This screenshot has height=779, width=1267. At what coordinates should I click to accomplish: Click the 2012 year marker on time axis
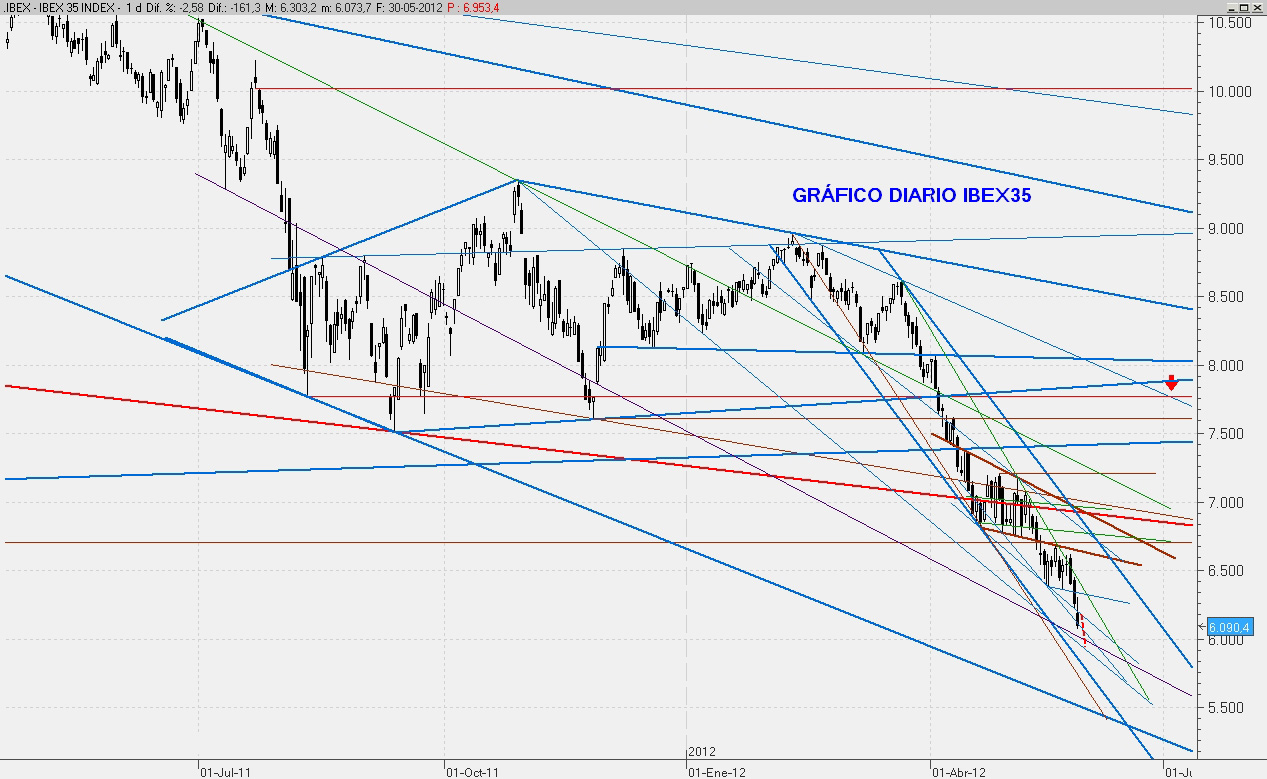[702, 751]
